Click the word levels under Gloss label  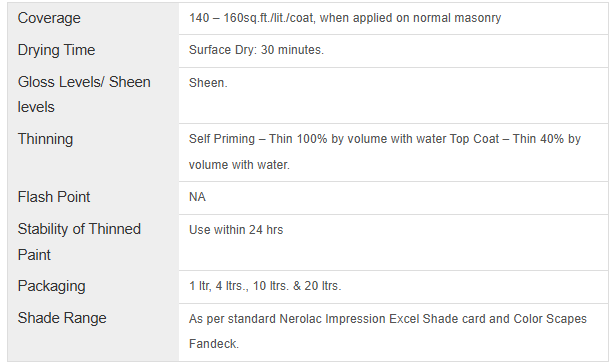(x=36, y=107)
